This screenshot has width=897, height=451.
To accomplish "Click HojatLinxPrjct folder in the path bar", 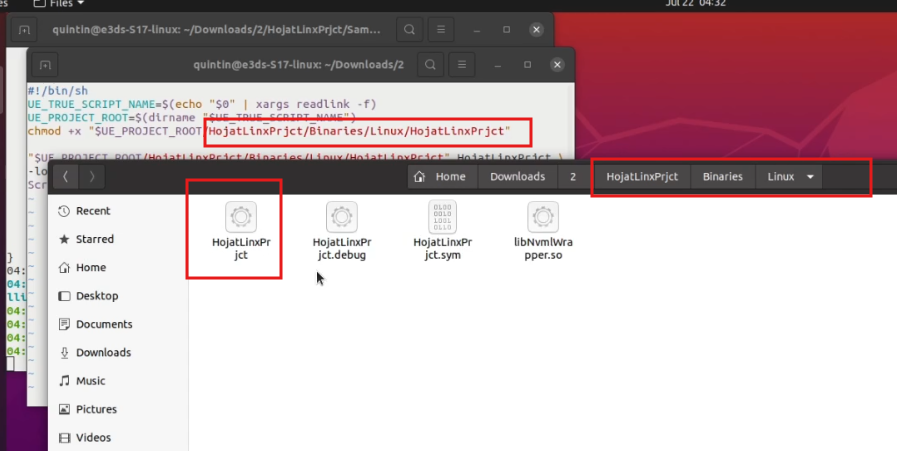I will pos(642,177).
